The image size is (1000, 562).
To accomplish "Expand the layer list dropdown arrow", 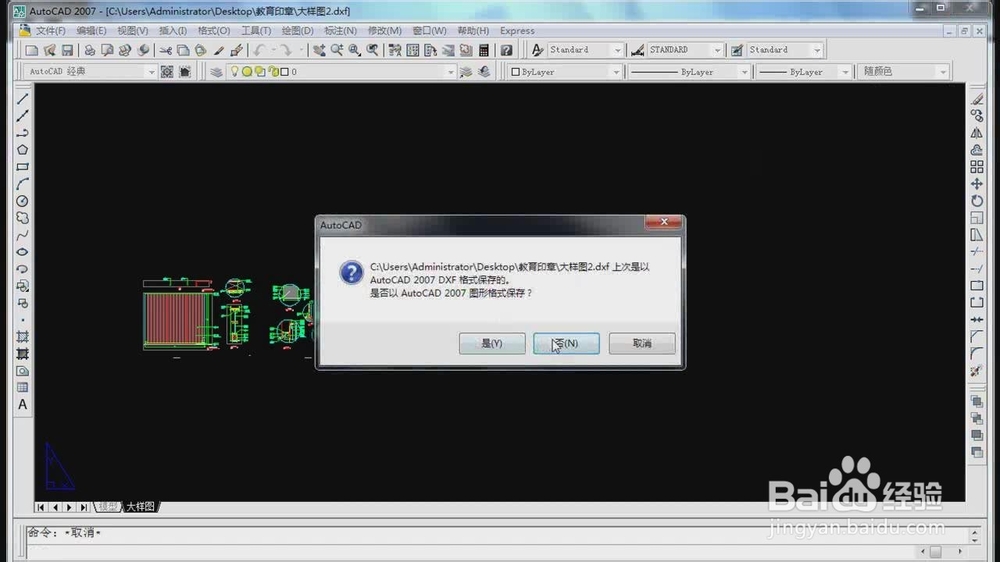I will pos(450,71).
